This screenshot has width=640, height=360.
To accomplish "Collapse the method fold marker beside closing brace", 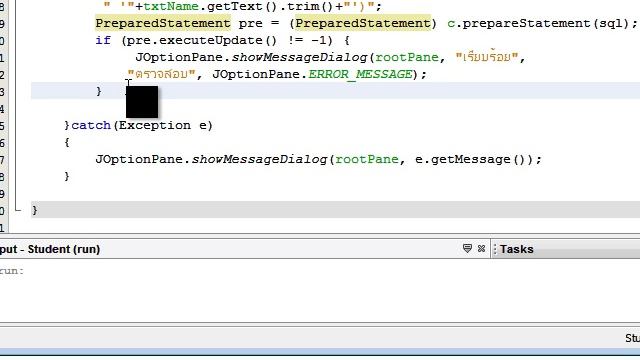I will pos(17,210).
